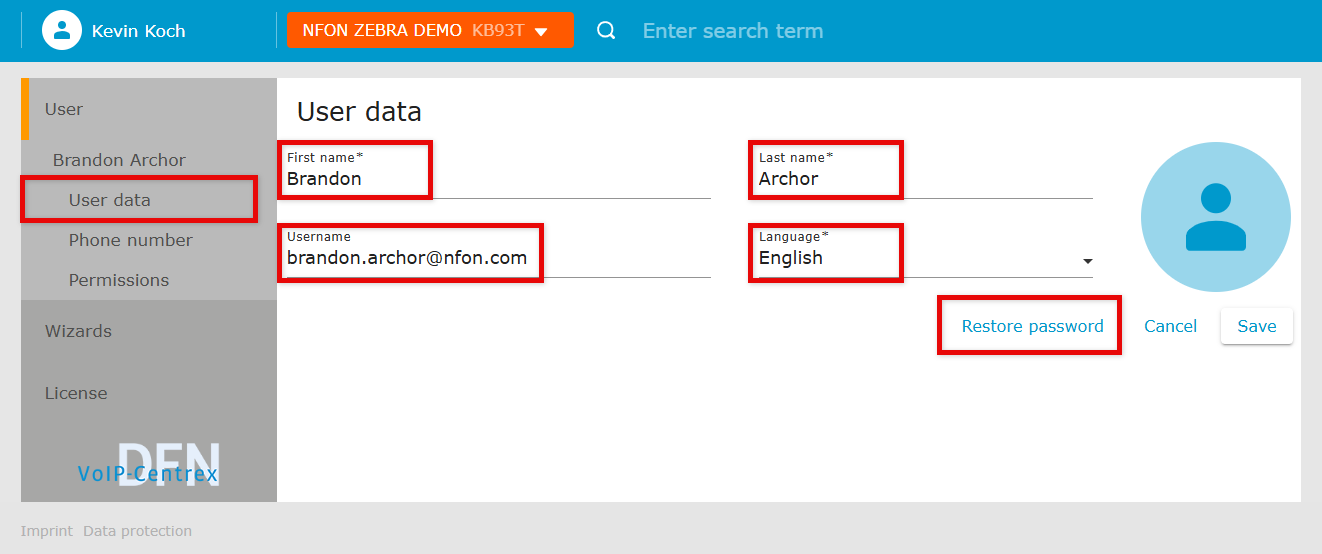Click the search magnifier icon
Screen dimensions: 1322x554
click(606, 30)
